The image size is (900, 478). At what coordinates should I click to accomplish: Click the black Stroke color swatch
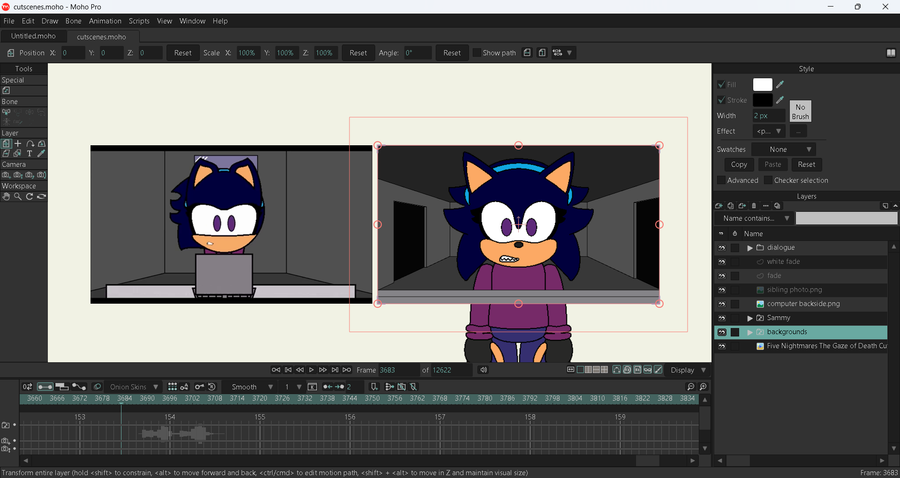[762, 100]
